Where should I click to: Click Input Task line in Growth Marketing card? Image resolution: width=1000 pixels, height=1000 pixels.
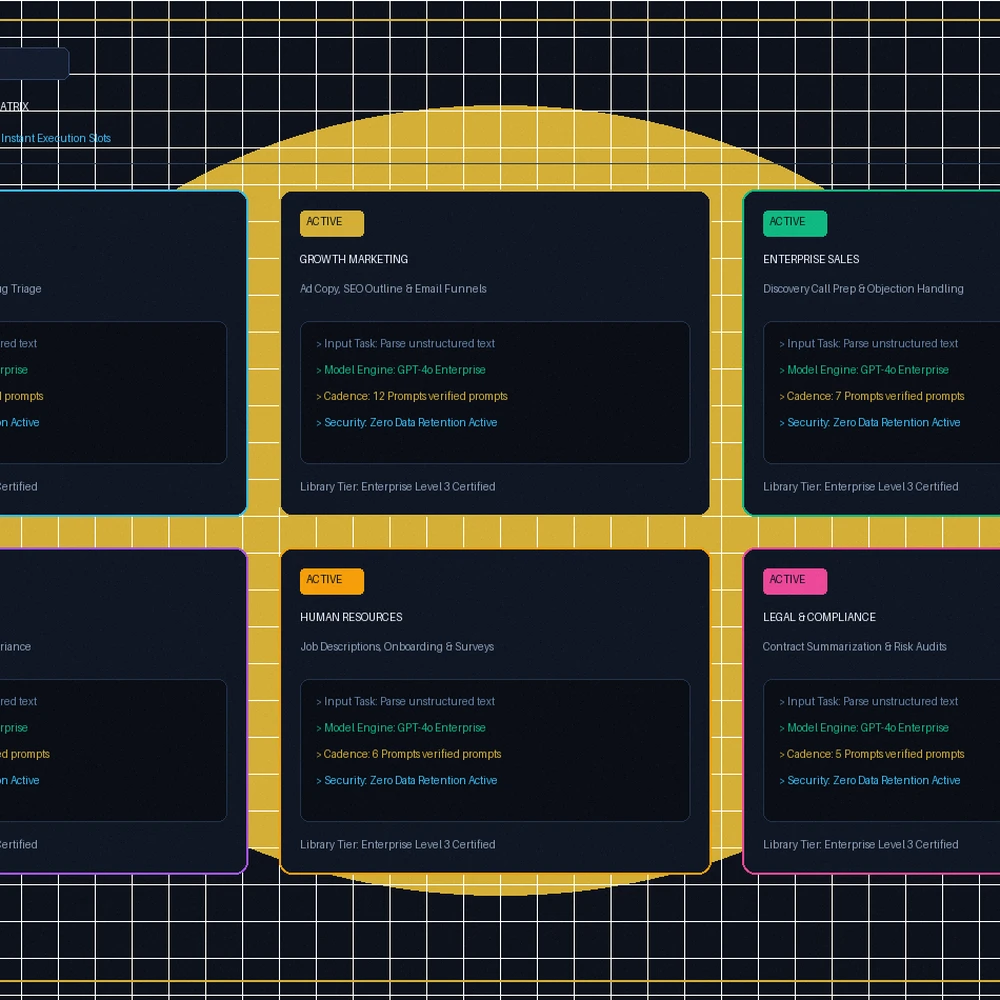[x=405, y=343]
